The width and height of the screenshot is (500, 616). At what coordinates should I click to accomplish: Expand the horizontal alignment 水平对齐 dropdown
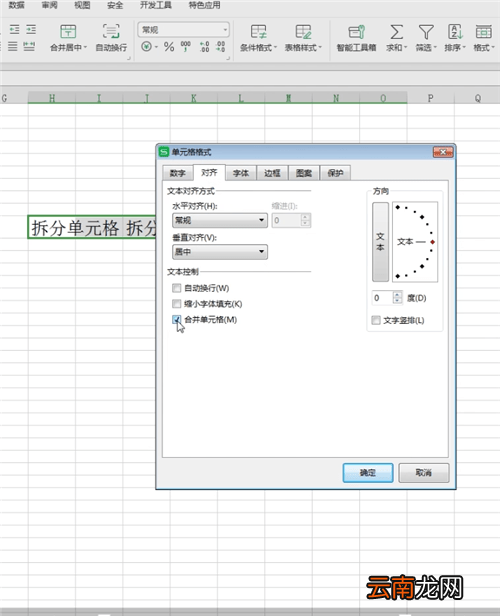220,220
